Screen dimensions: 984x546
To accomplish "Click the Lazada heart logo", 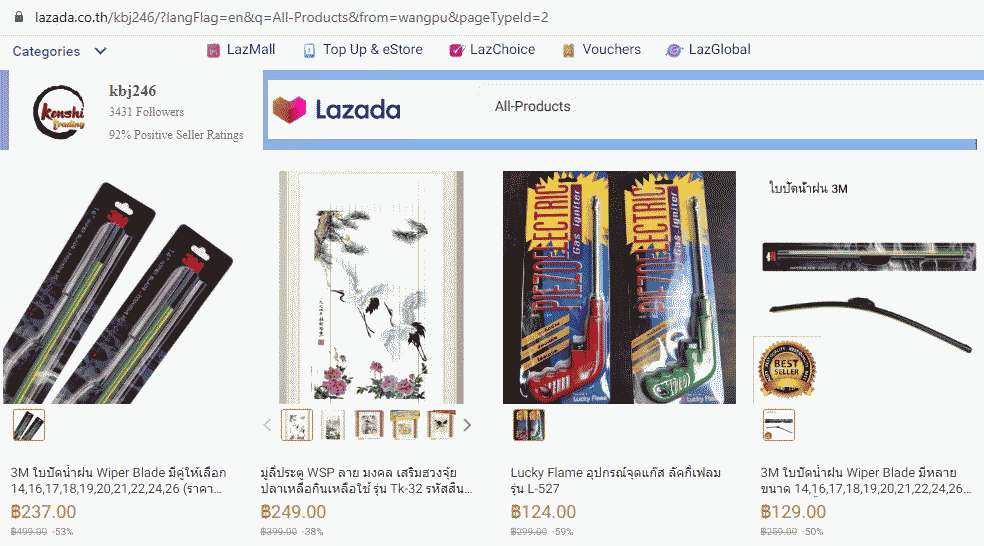I will click(289, 110).
